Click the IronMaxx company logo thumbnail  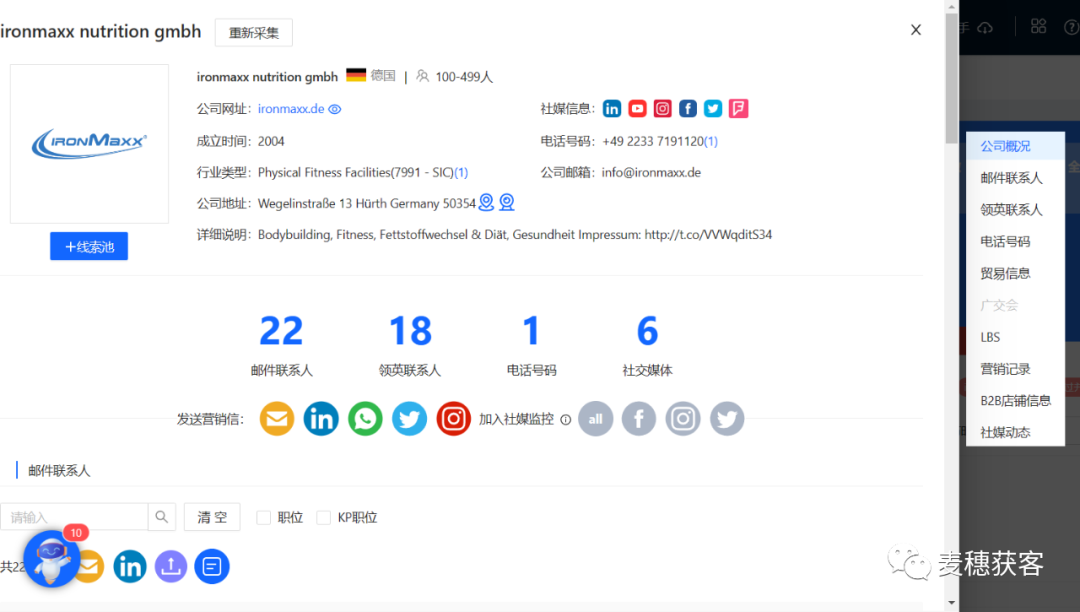click(x=89, y=144)
